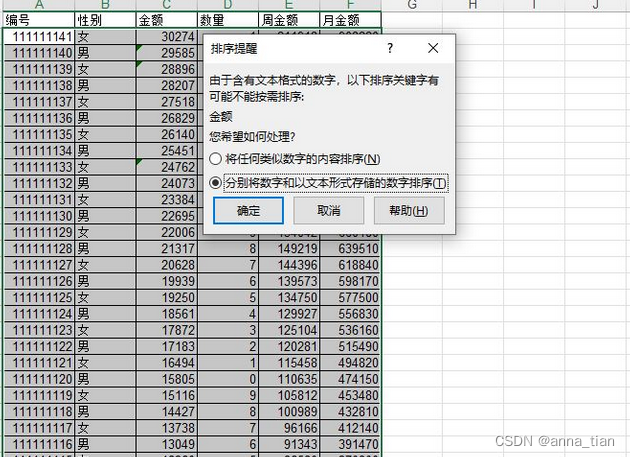
Task: Click the 周金额 header cell
Action: click(289, 20)
